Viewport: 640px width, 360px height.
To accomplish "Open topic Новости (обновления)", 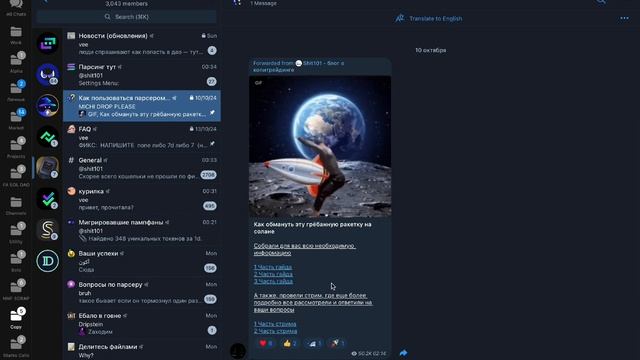I will 142,44.
